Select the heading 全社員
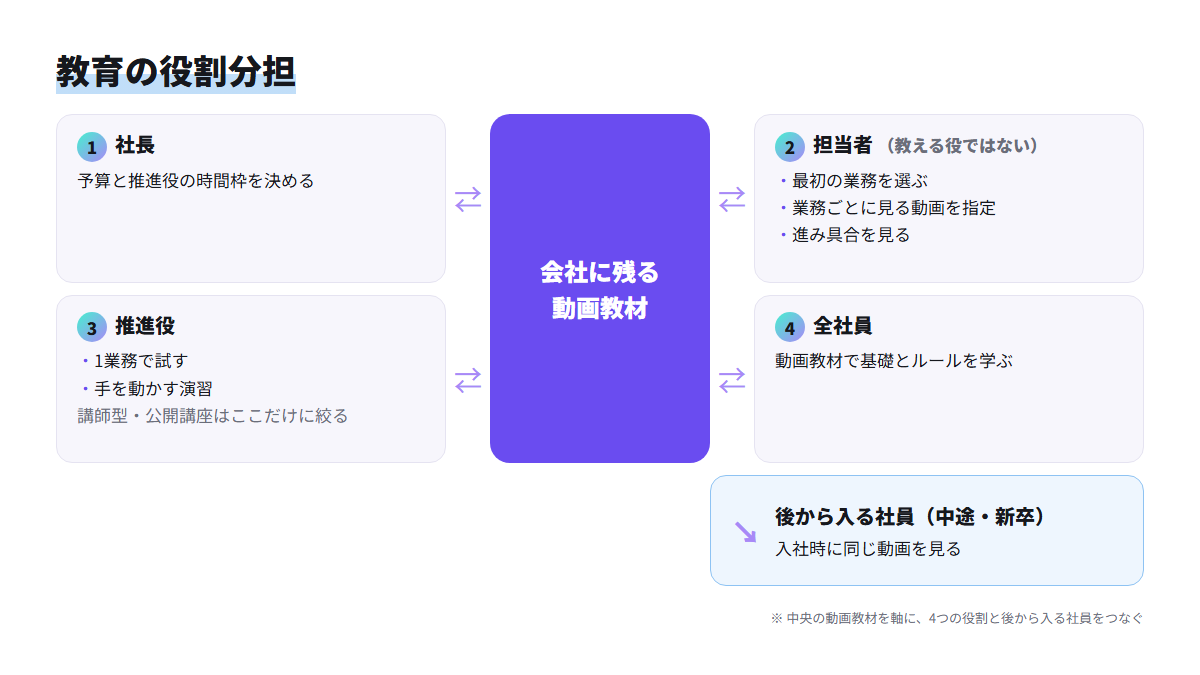The image size is (1200, 675). coord(843,326)
